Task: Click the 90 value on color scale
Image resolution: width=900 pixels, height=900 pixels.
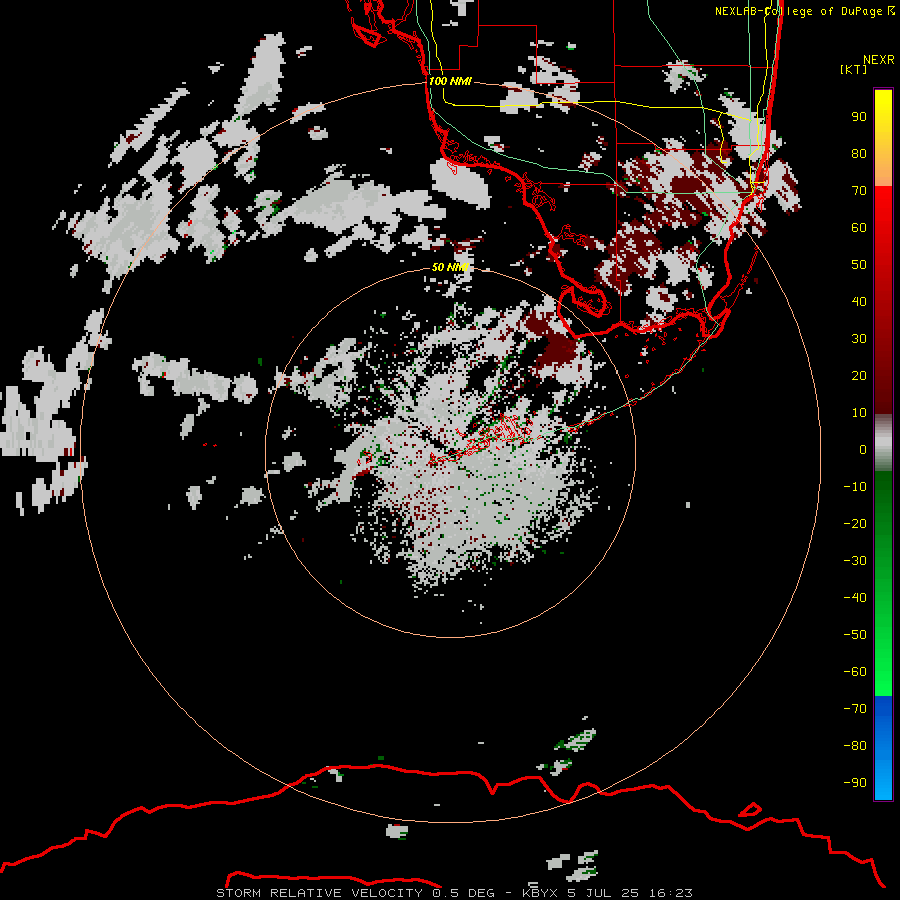Action: [859, 117]
